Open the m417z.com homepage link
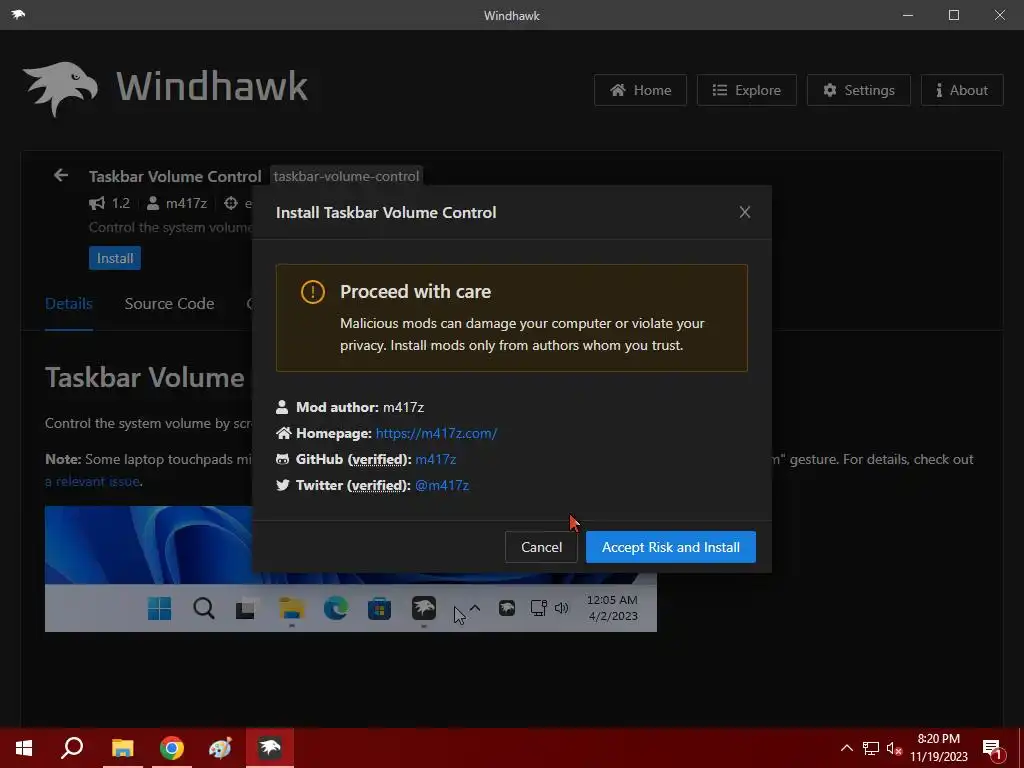The image size is (1024, 768). pyautogui.click(x=436, y=433)
